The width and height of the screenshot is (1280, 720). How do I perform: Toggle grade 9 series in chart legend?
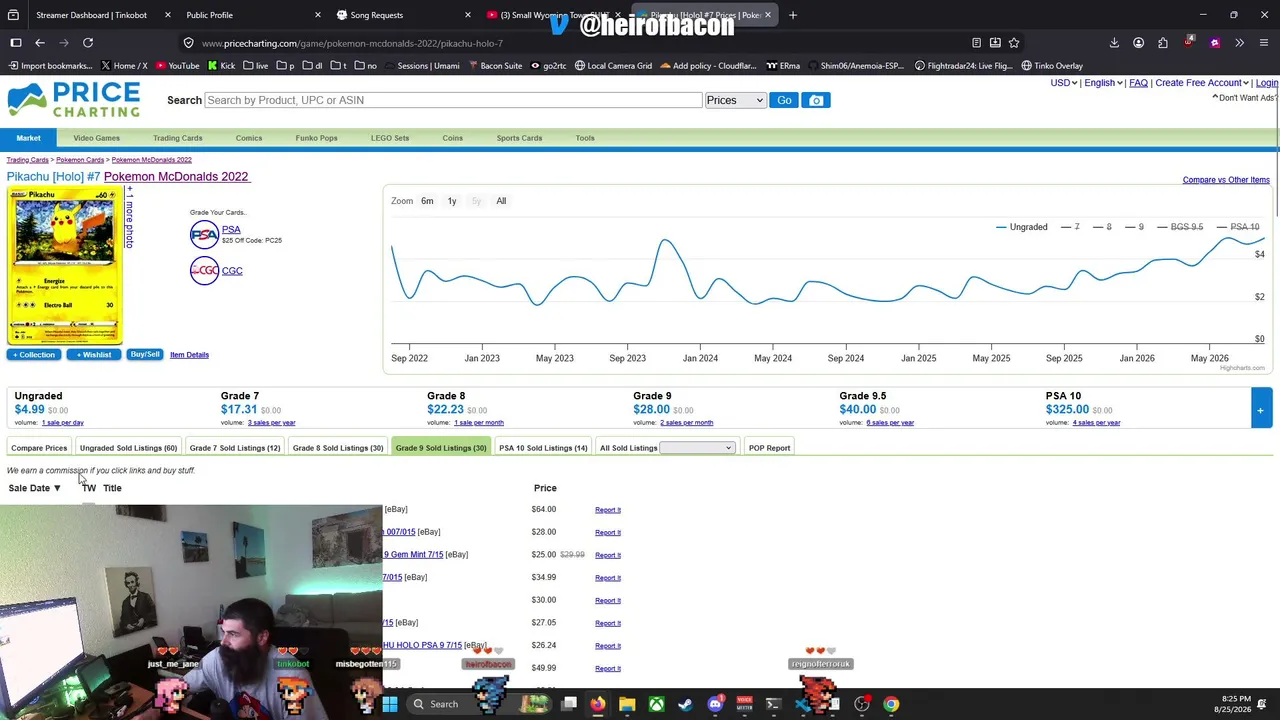(x=1134, y=227)
